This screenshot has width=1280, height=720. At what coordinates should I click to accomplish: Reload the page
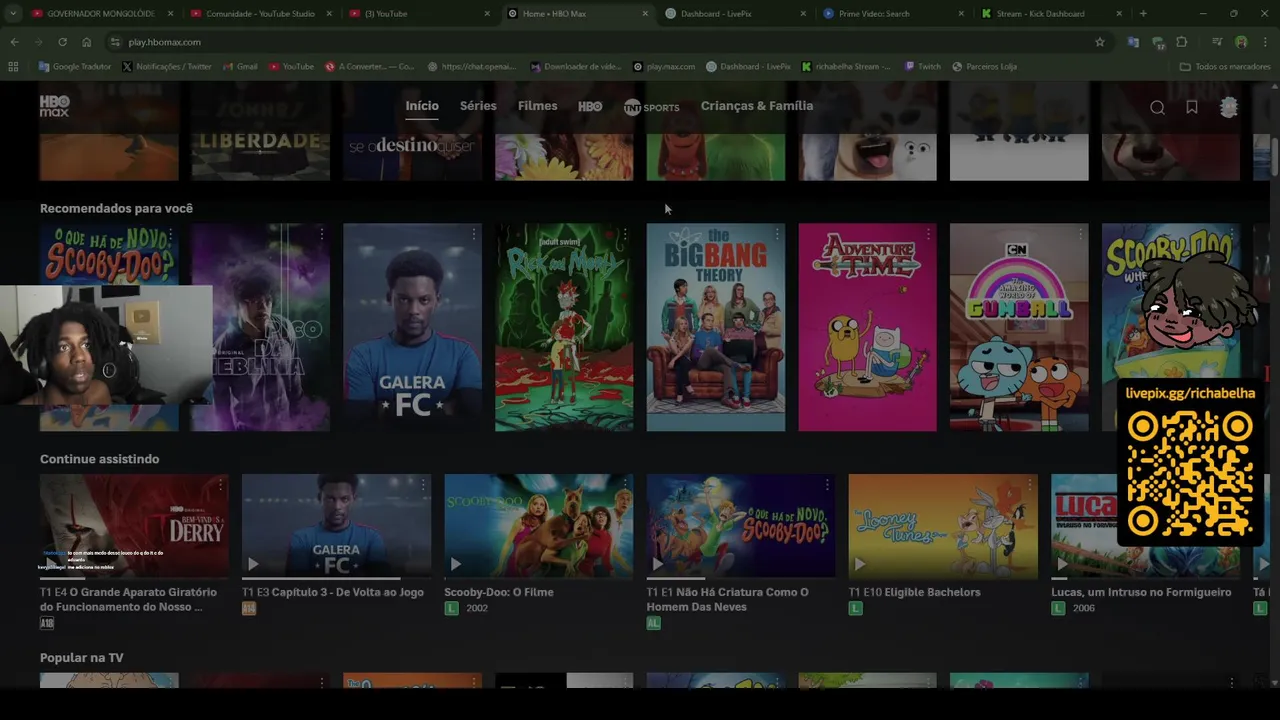62,42
